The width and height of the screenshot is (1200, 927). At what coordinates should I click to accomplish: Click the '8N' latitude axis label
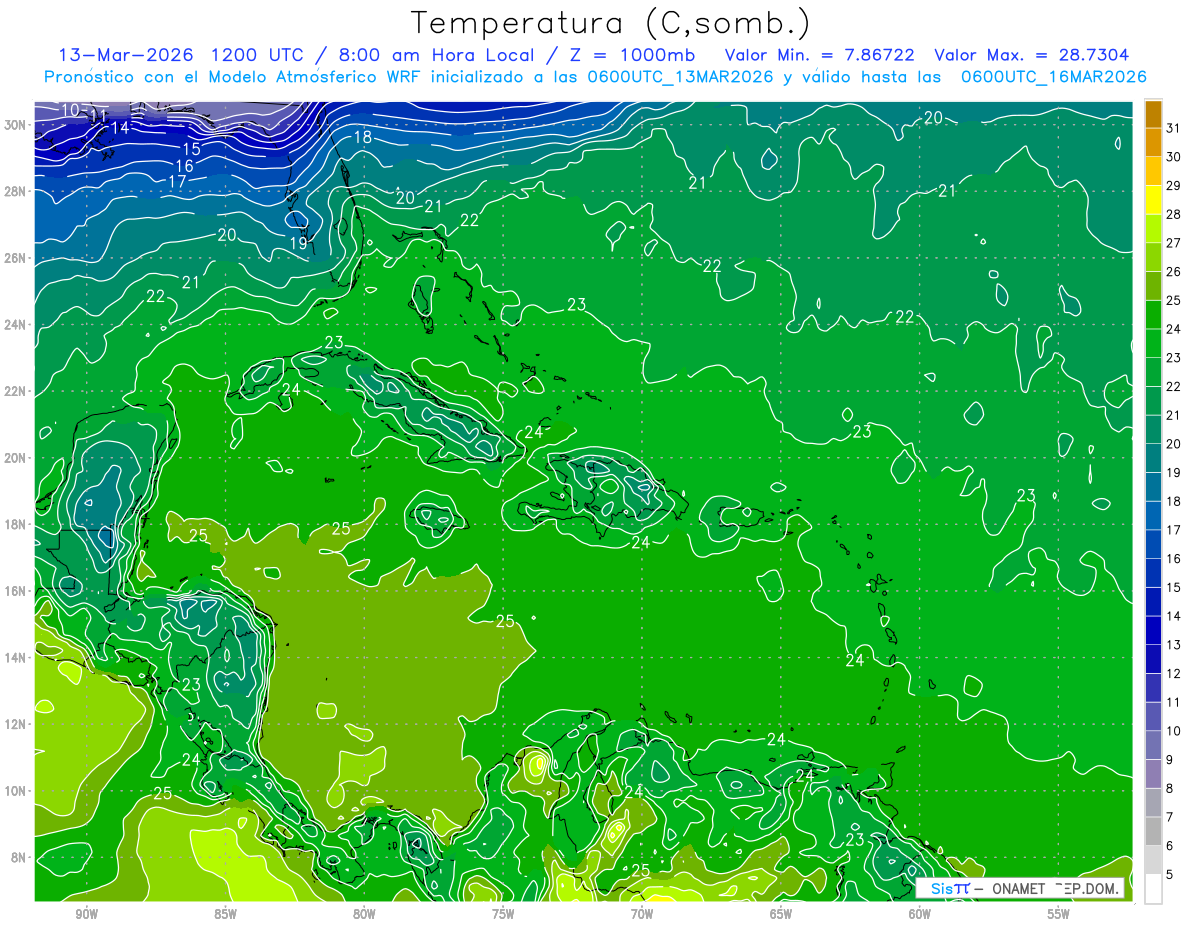tap(19, 857)
